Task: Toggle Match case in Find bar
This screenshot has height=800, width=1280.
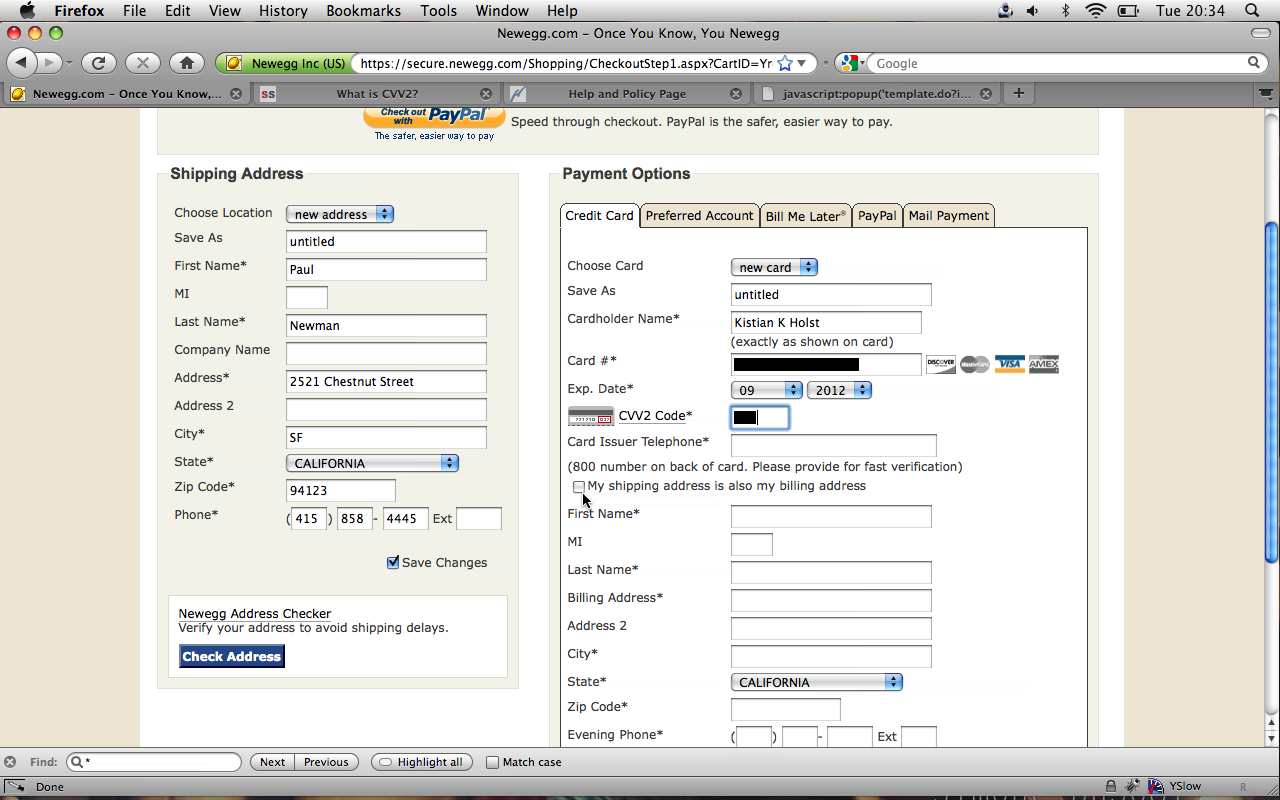Action: (492, 762)
